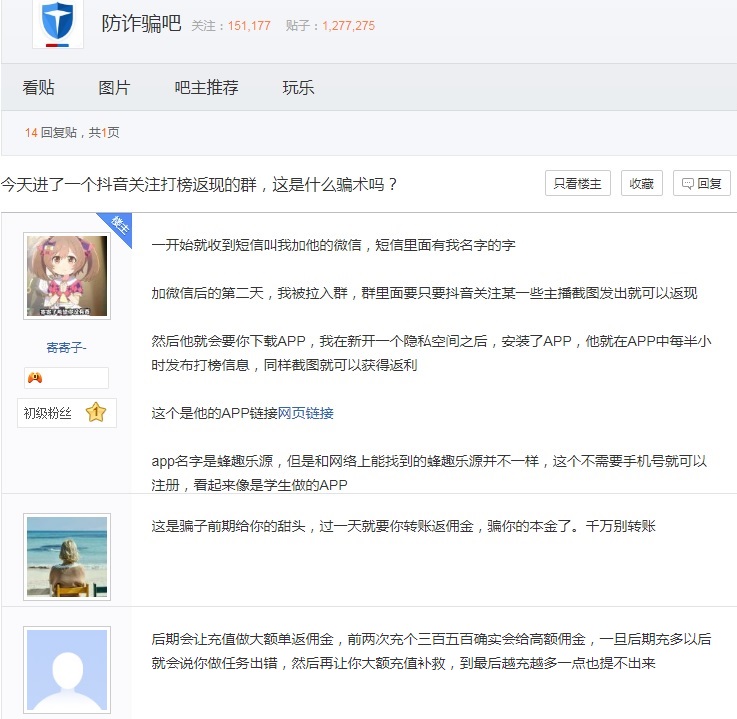Screen dimensions: 737x719
Task: Click the blue 楼主 ribbon badge
Action: click(x=117, y=226)
